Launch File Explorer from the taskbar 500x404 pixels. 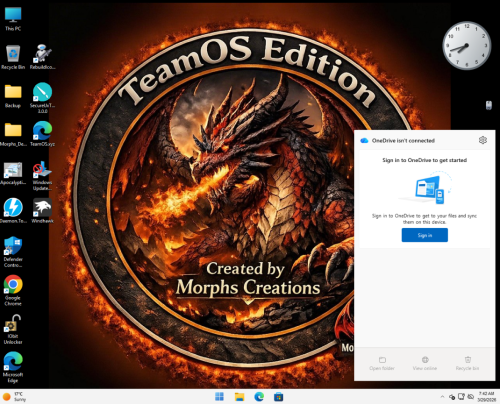[x=239, y=397]
